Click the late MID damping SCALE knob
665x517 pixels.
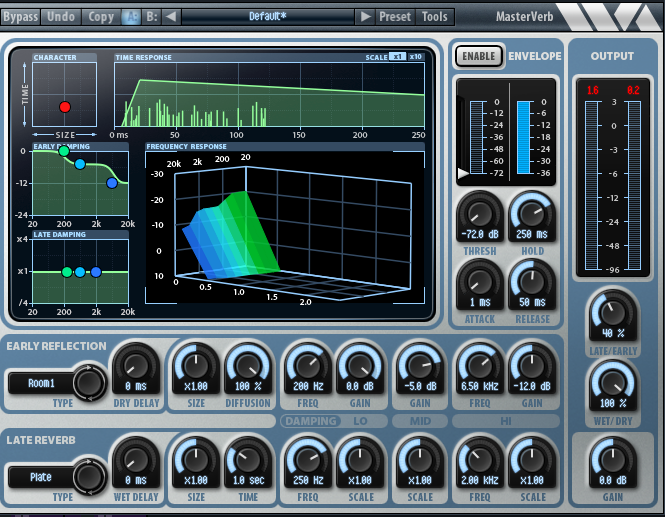point(420,459)
